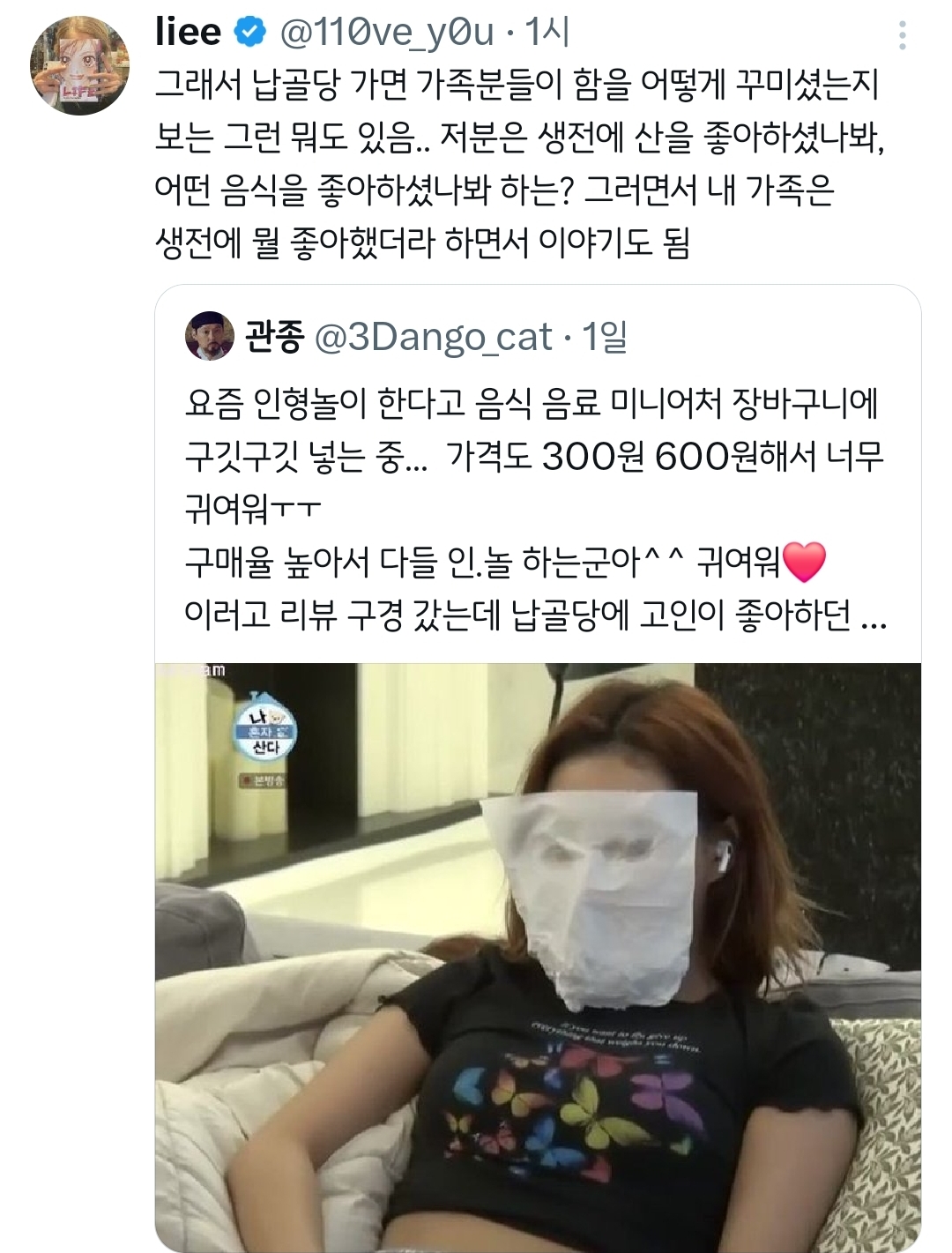
Task: Expand the truncated quoted tweet text
Action: click(x=873, y=615)
